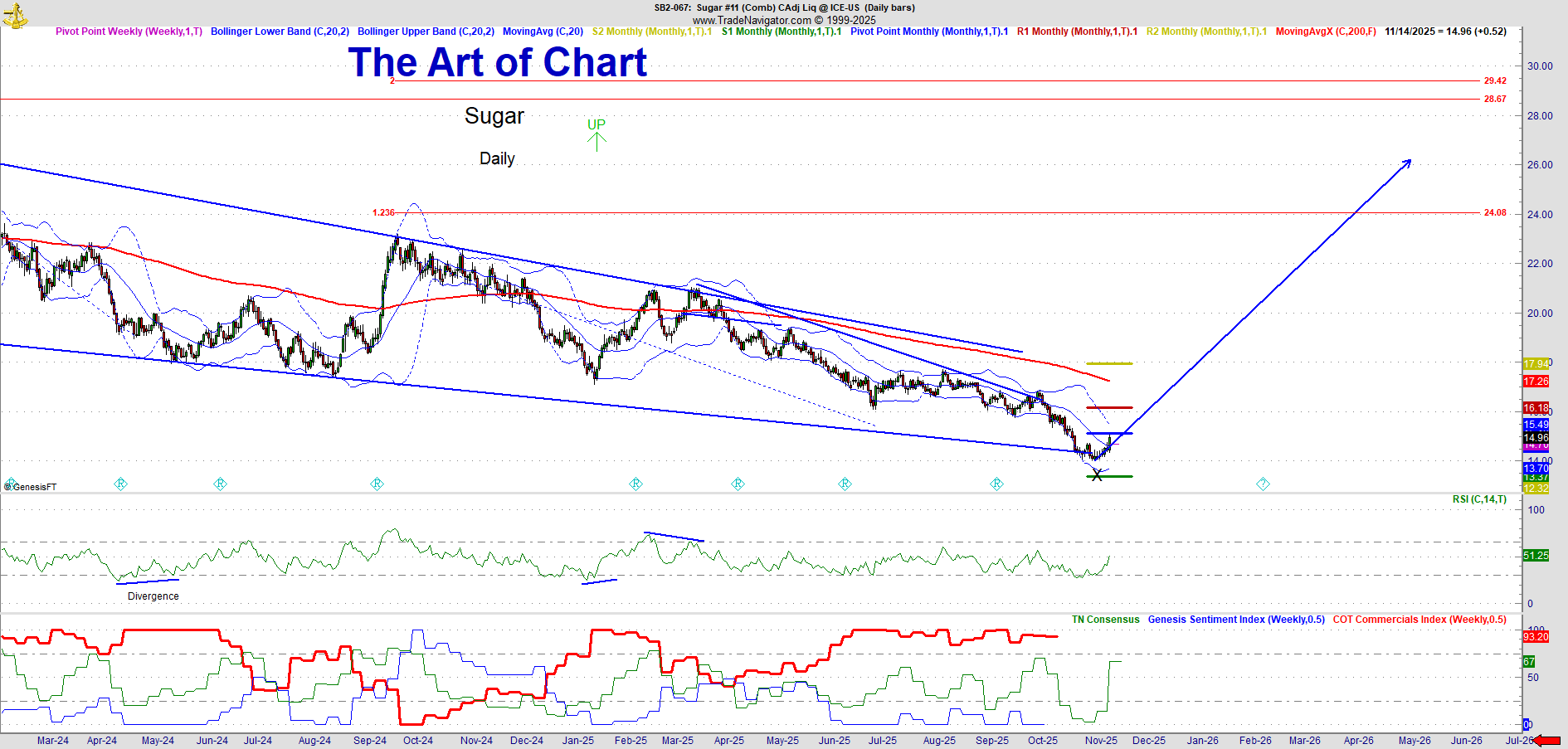
Task: Click the black 14.96 current price tag
Action: (1536, 437)
